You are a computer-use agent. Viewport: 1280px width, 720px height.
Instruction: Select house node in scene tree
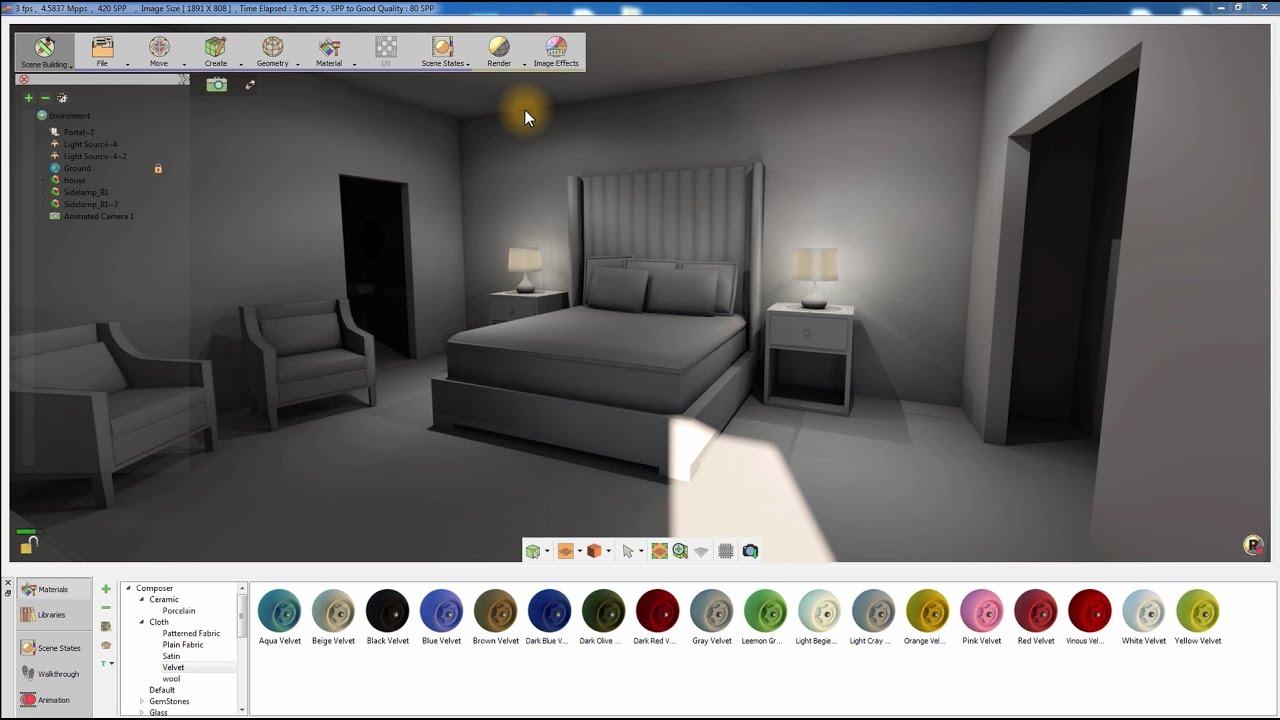[75, 180]
